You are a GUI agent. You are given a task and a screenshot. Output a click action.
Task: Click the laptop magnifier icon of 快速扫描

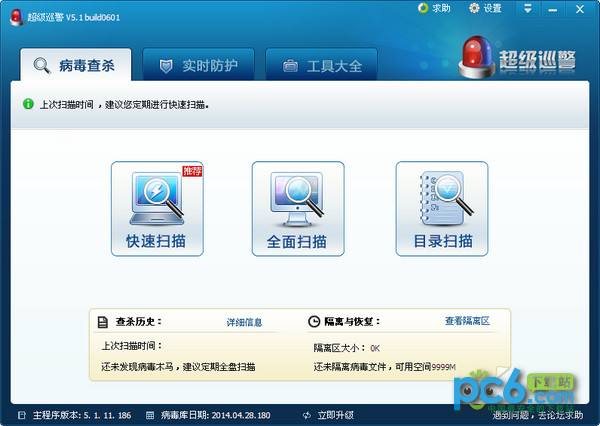[x=157, y=199]
